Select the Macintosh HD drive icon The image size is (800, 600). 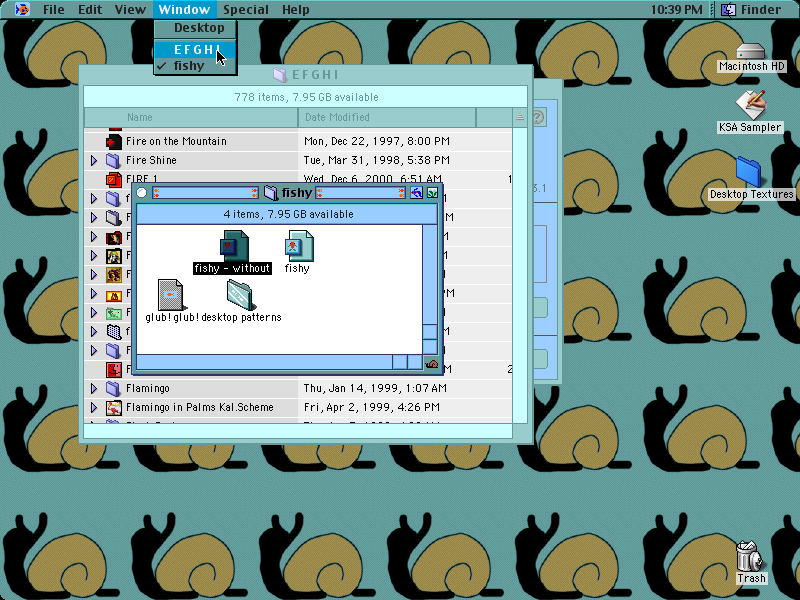coord(751,52)
